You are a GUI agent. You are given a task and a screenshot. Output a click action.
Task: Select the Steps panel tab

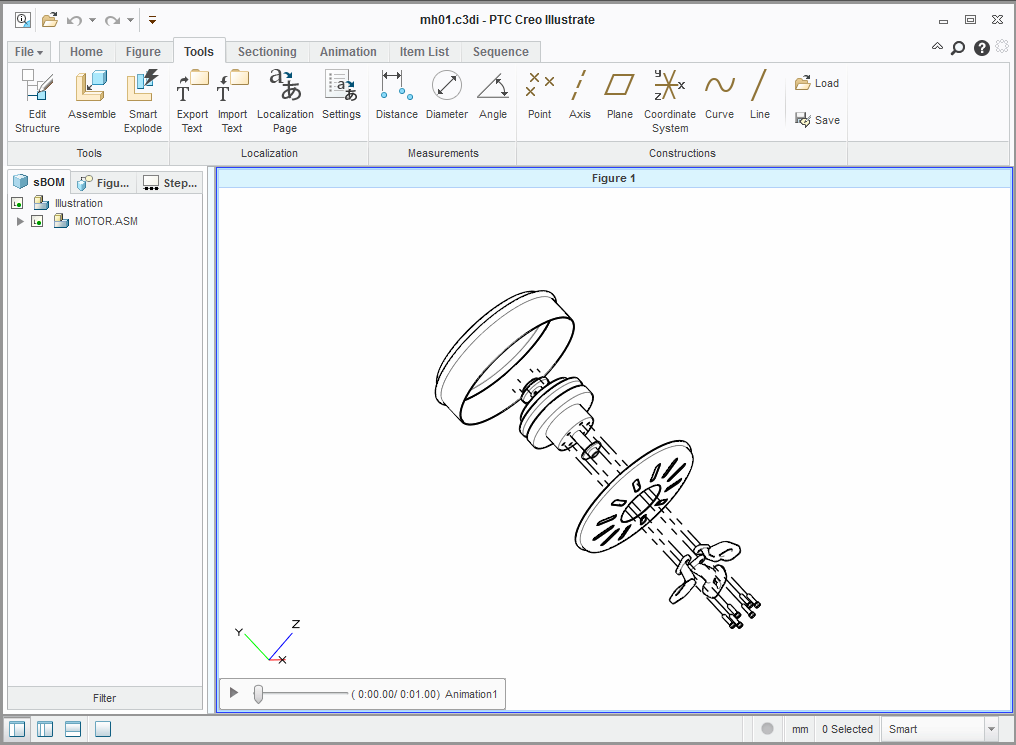point(170,183)
